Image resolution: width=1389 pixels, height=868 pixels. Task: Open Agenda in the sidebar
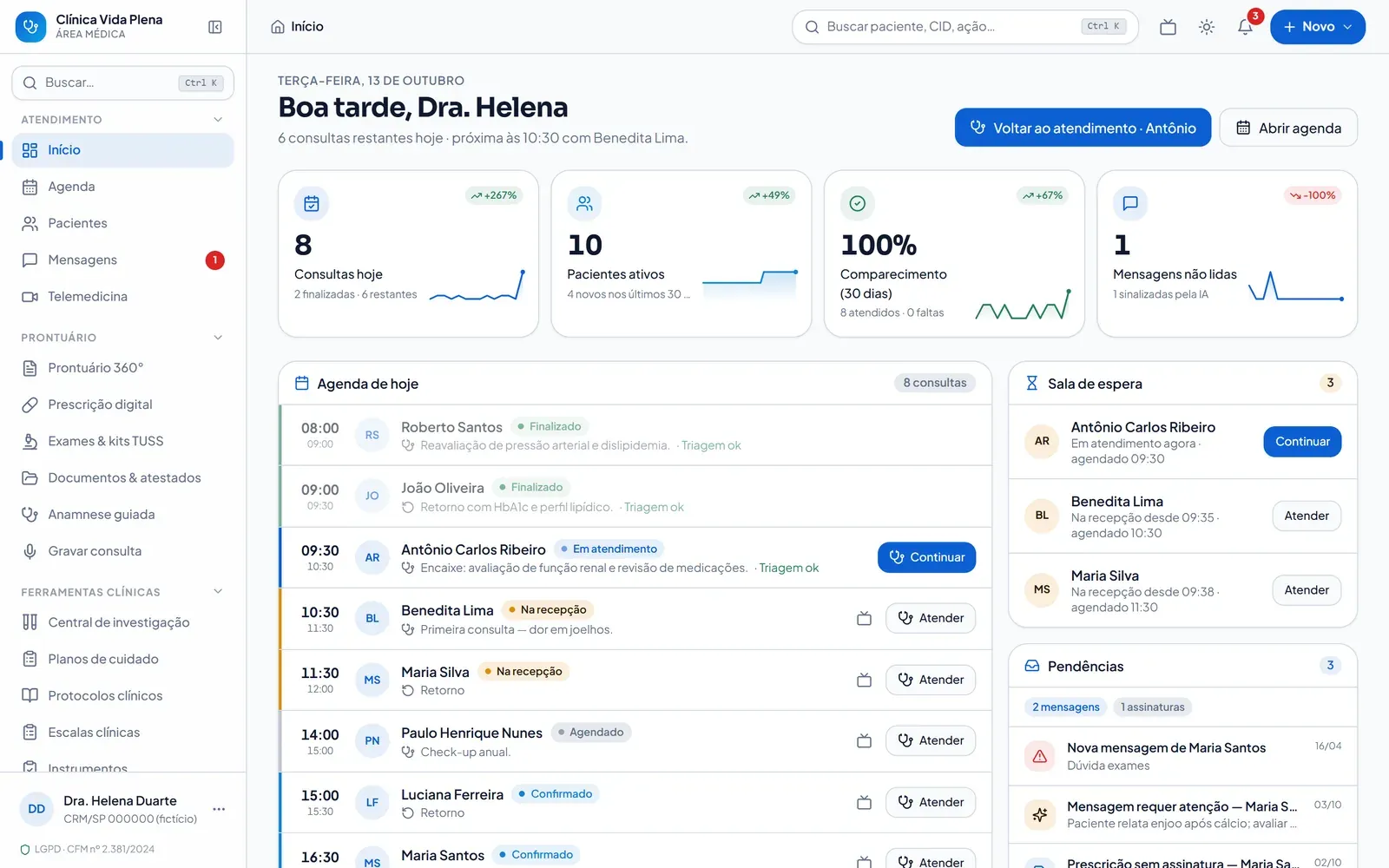pyautogui.click(x=122, y=187)
